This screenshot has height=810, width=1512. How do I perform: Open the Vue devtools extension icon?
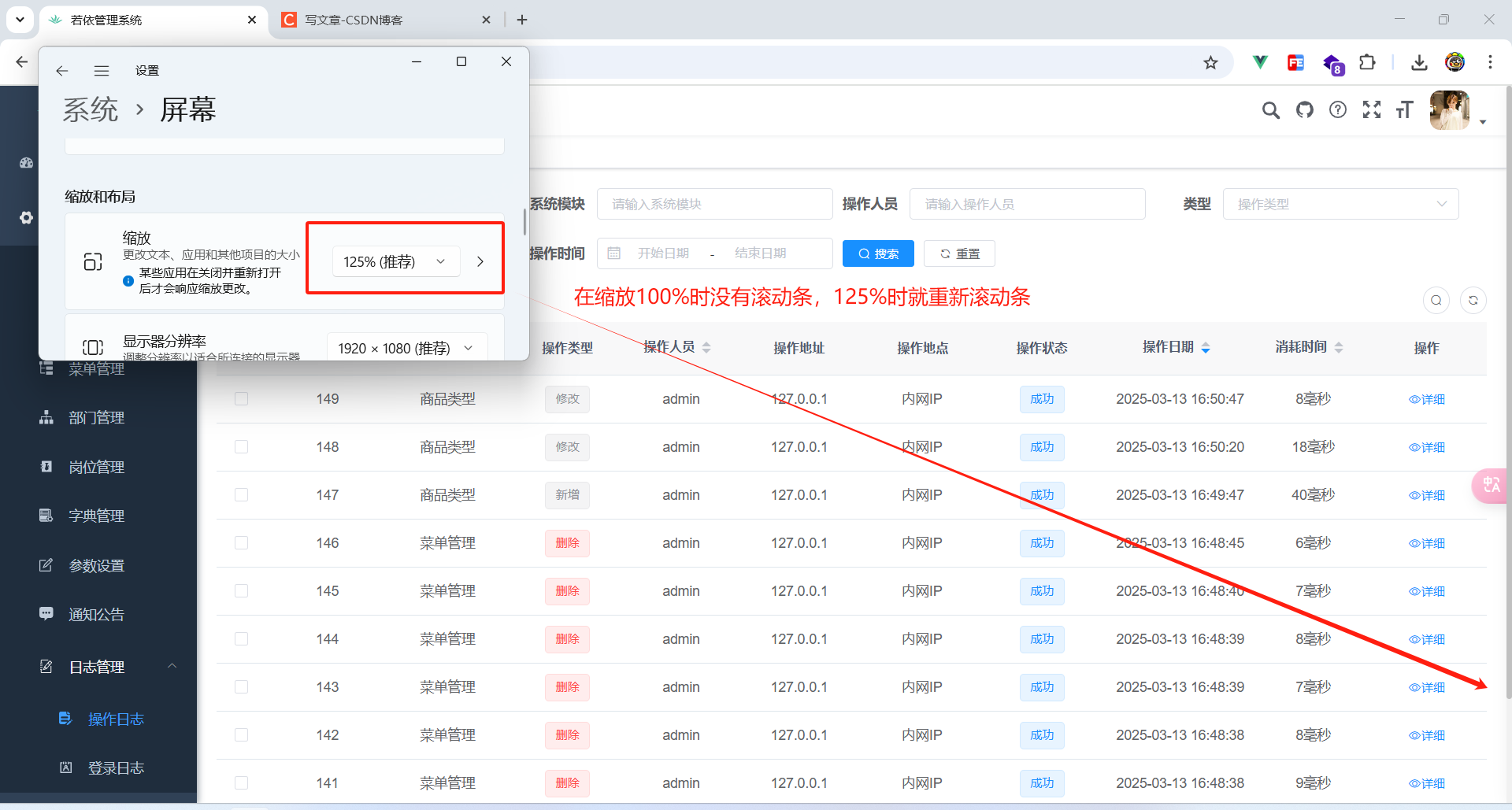[1260, 62]
